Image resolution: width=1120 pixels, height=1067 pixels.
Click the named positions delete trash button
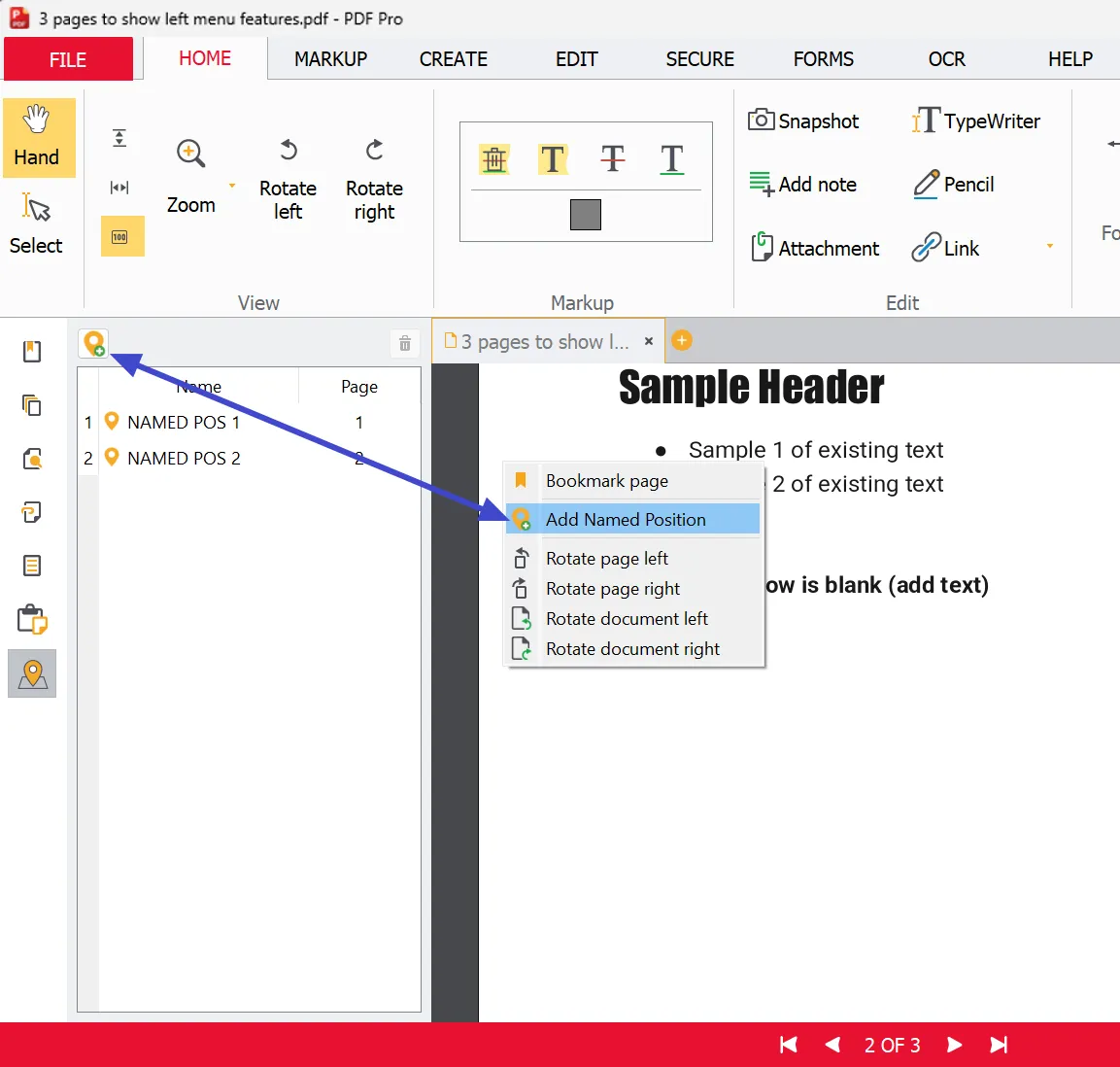(405, 344)
